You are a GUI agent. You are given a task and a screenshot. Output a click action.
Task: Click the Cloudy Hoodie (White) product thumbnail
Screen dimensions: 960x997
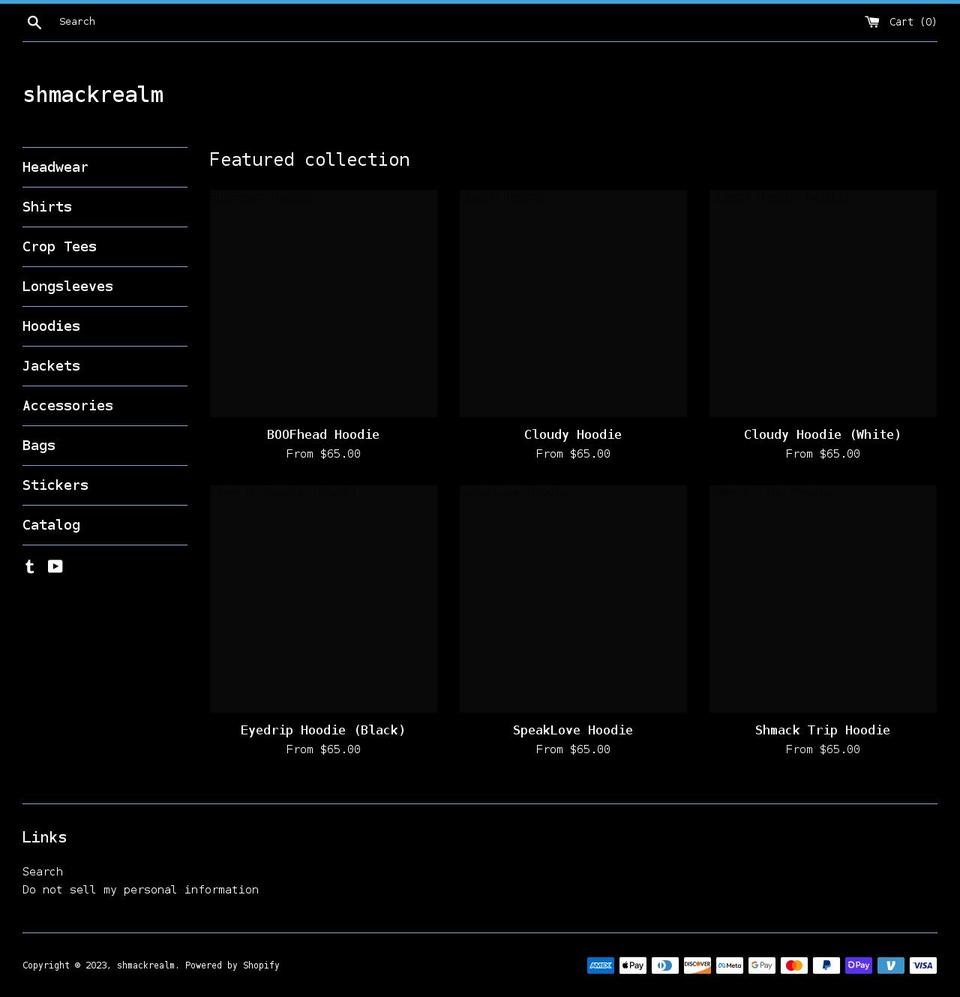click(822, 303)
